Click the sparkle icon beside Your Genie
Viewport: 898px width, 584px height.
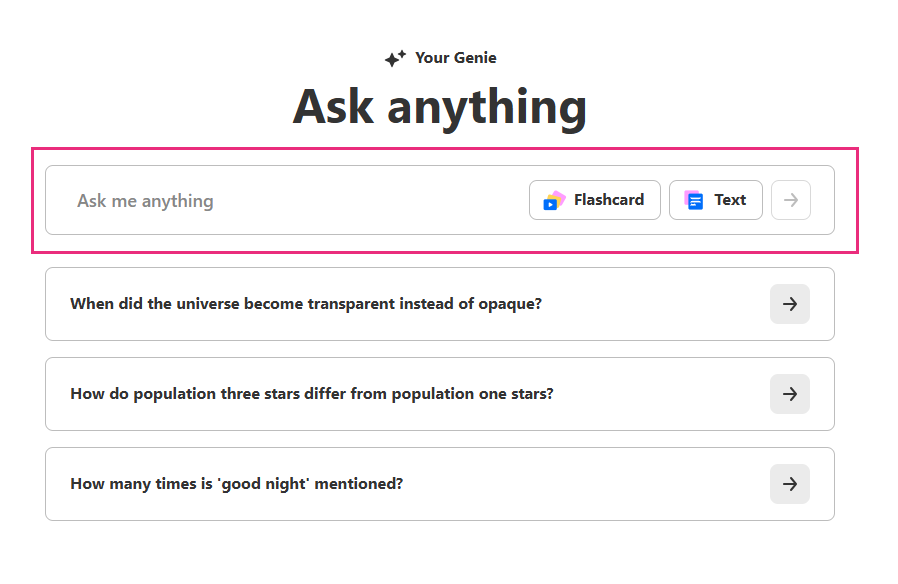(x=395, y=59)
